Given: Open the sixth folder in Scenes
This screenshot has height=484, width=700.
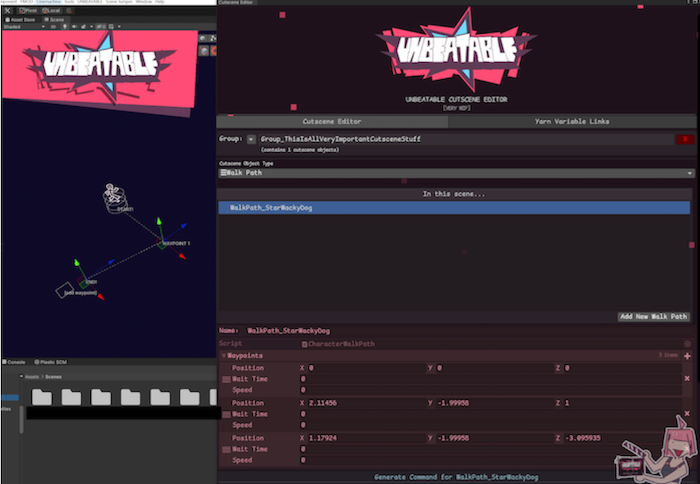Looking at the screenshot, I should (x=189, y=397).
